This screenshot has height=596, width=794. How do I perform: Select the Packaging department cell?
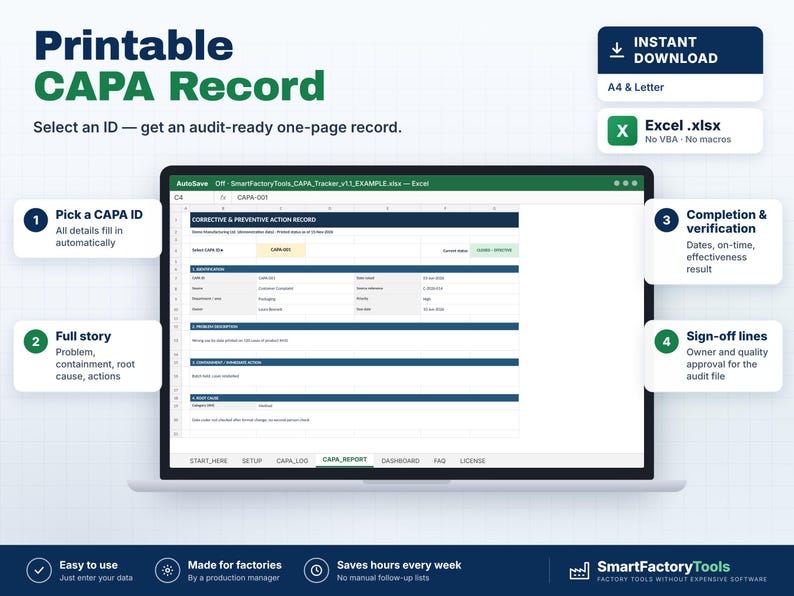coord(305,299)
